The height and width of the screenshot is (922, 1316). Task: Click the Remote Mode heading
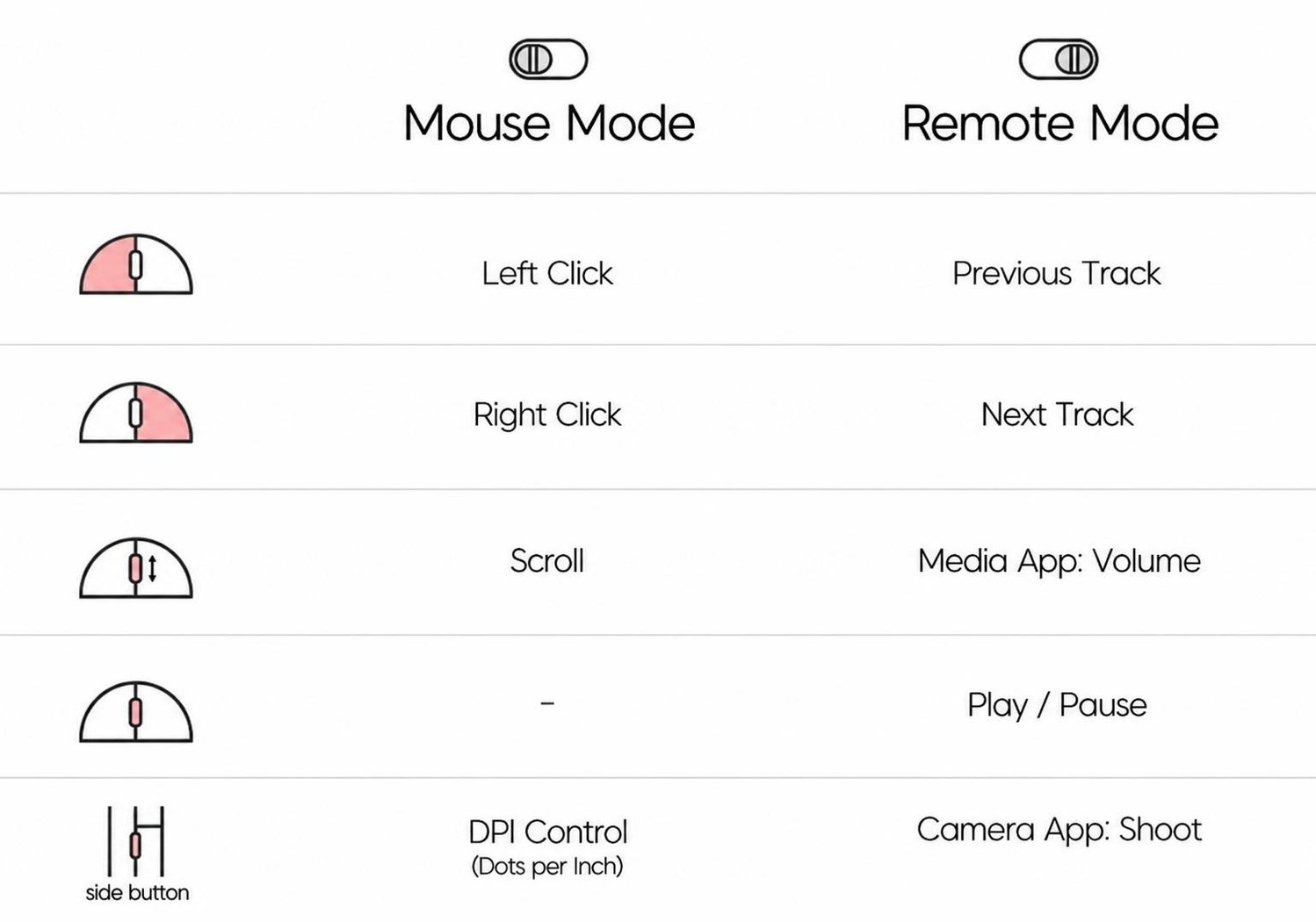pyautogui.click(x=1059, y=123)
